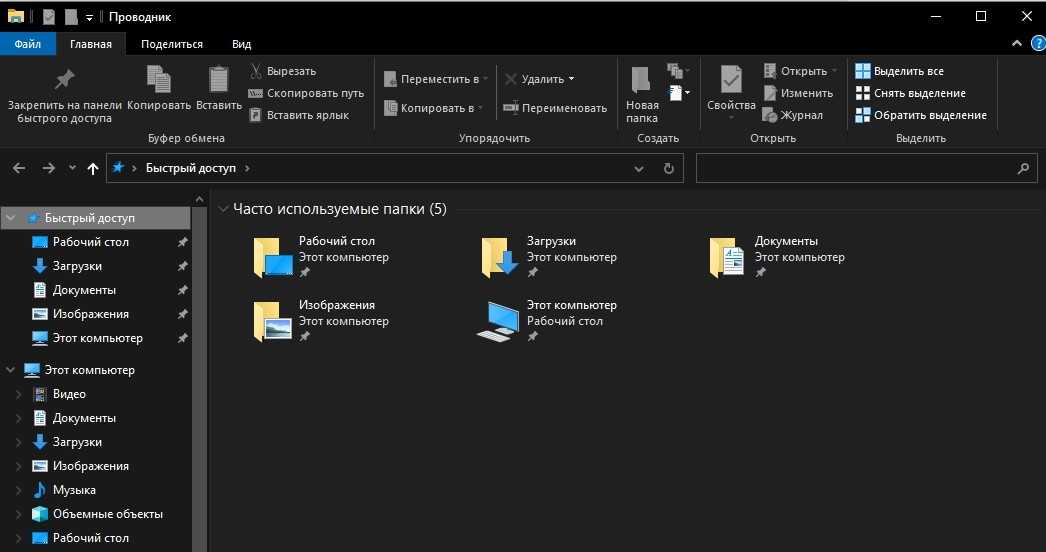Switch to the Вид ribbon tab
Image resolution: width=1046 pixels, height=552 pixels.
point(241,44)
